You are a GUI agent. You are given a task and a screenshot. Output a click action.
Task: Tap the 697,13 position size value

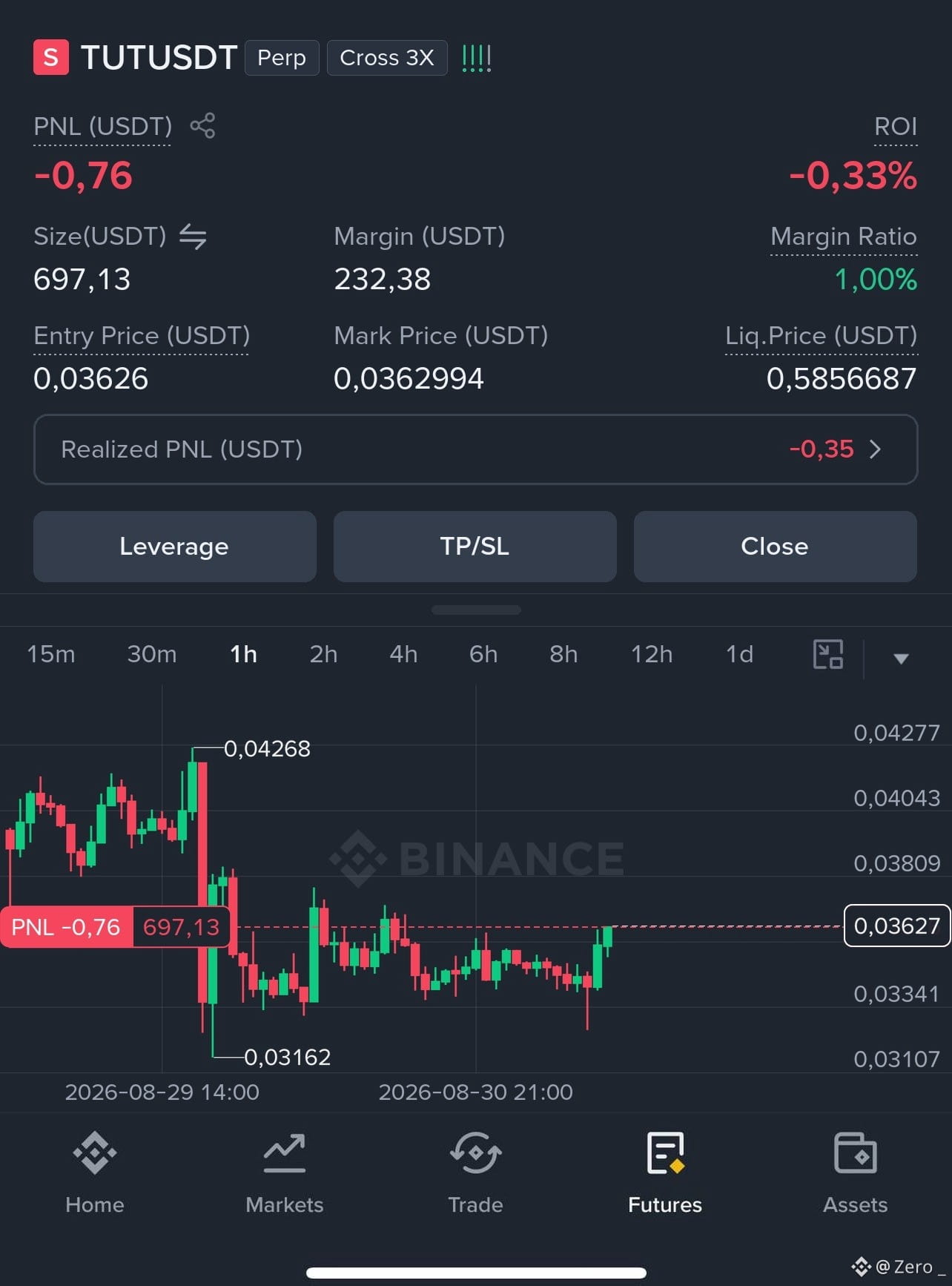click(x=82, y=280)
